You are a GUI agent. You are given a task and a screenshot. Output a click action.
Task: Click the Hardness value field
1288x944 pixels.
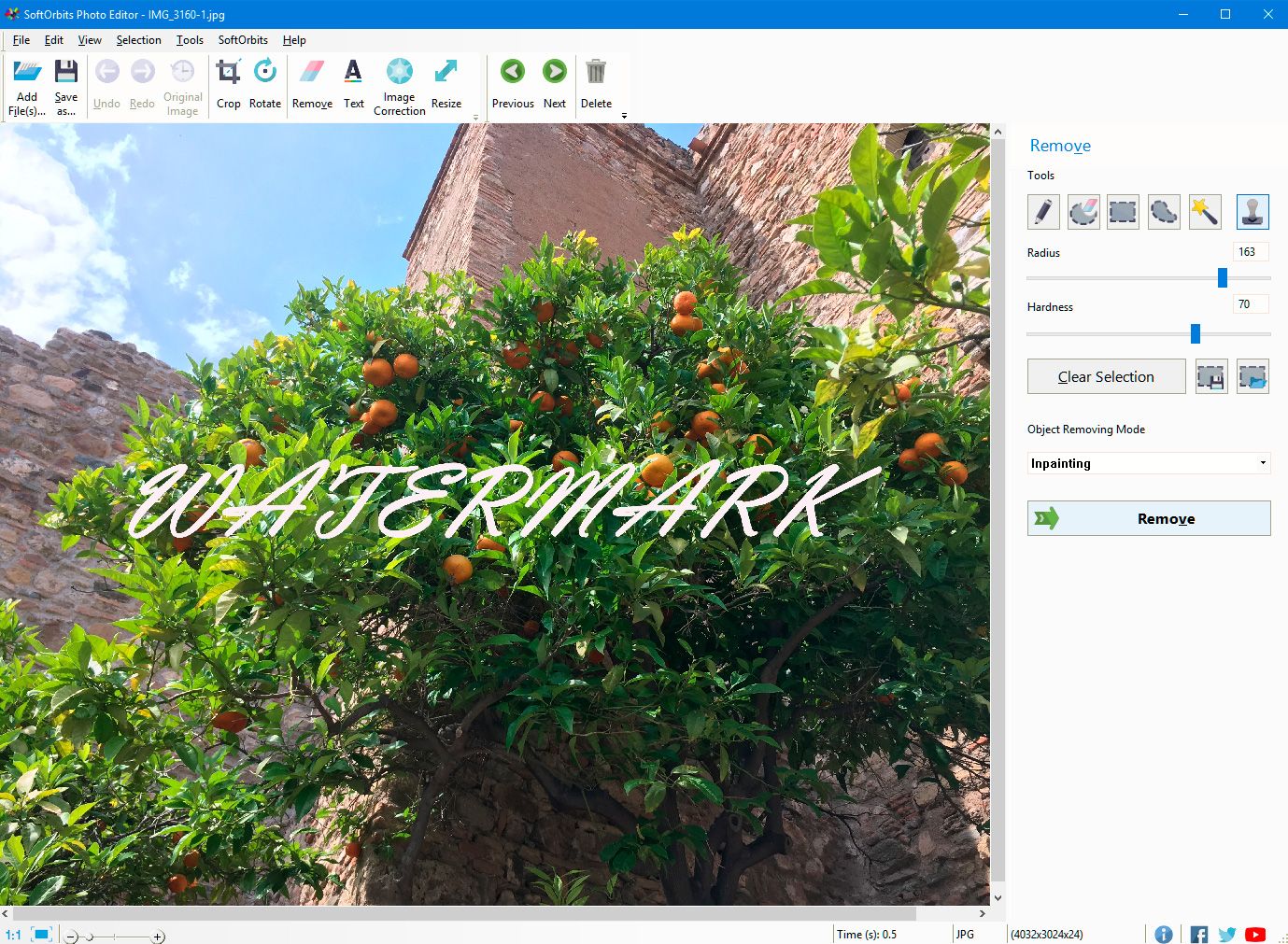pyautogui.click(x=1251, y=304)
